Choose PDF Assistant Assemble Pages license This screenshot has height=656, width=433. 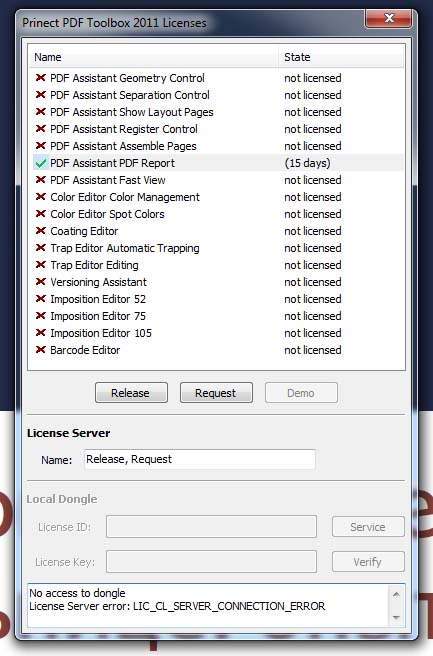click(218, 146)
